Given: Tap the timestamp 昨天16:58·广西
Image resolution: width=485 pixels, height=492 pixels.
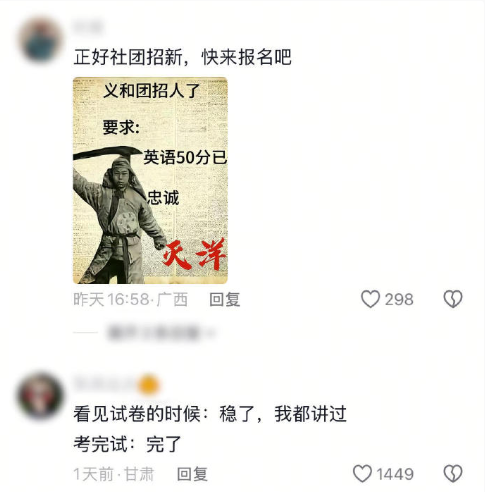Looking at the screenshot, I should [x=130, y=299].
